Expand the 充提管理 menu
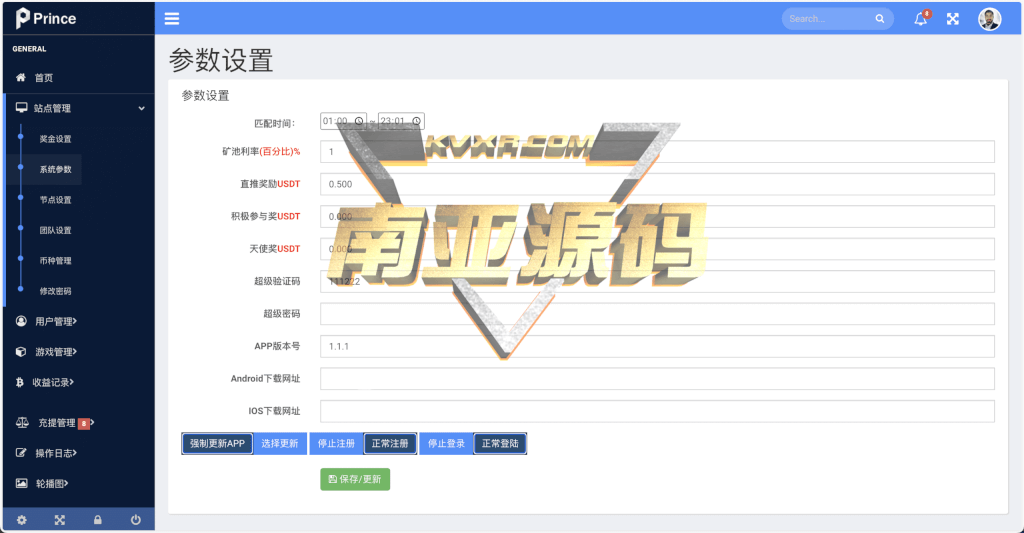This screenshot has height=533, width=1024. coord(93,423)
